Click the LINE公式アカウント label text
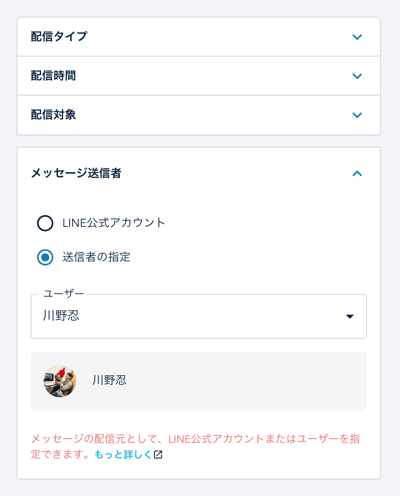Viewport: 400px width, 496px height. pos(114,223)
